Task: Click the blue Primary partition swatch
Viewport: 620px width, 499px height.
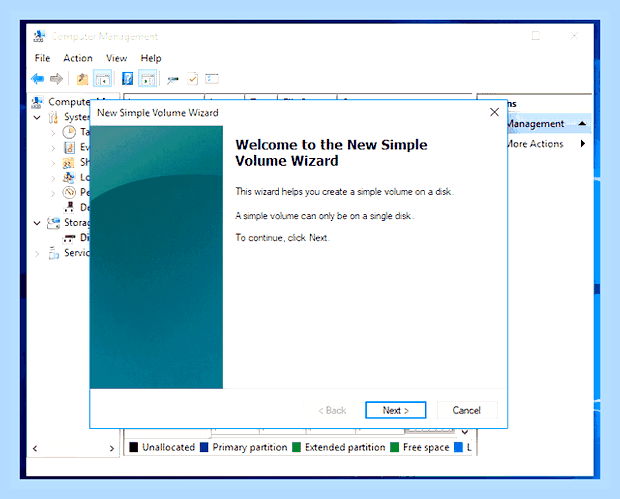Action: click(204, 447)
